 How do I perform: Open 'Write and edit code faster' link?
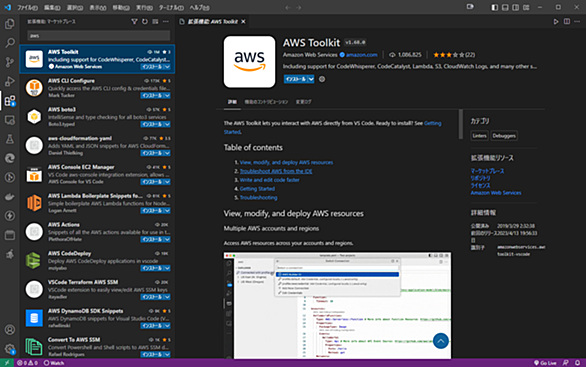click(269, 180)
